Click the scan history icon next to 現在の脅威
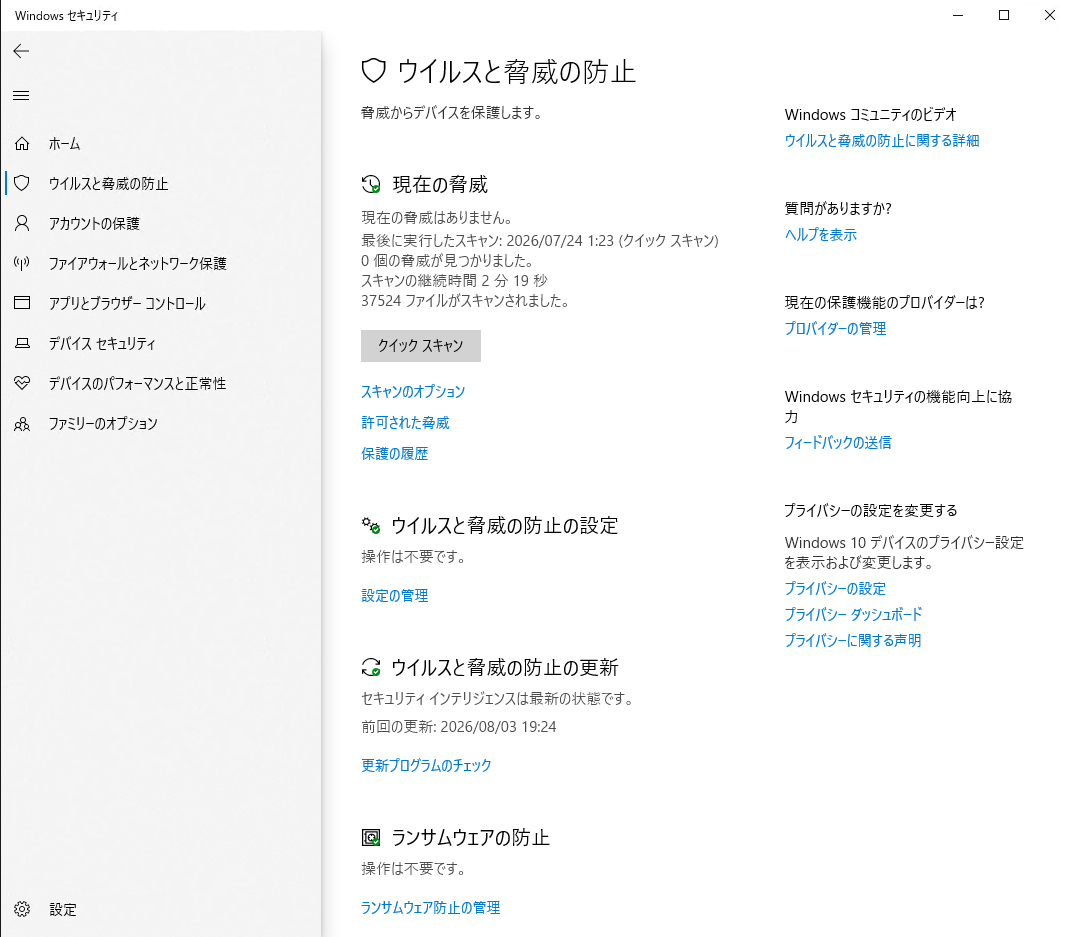 point(371,184)
